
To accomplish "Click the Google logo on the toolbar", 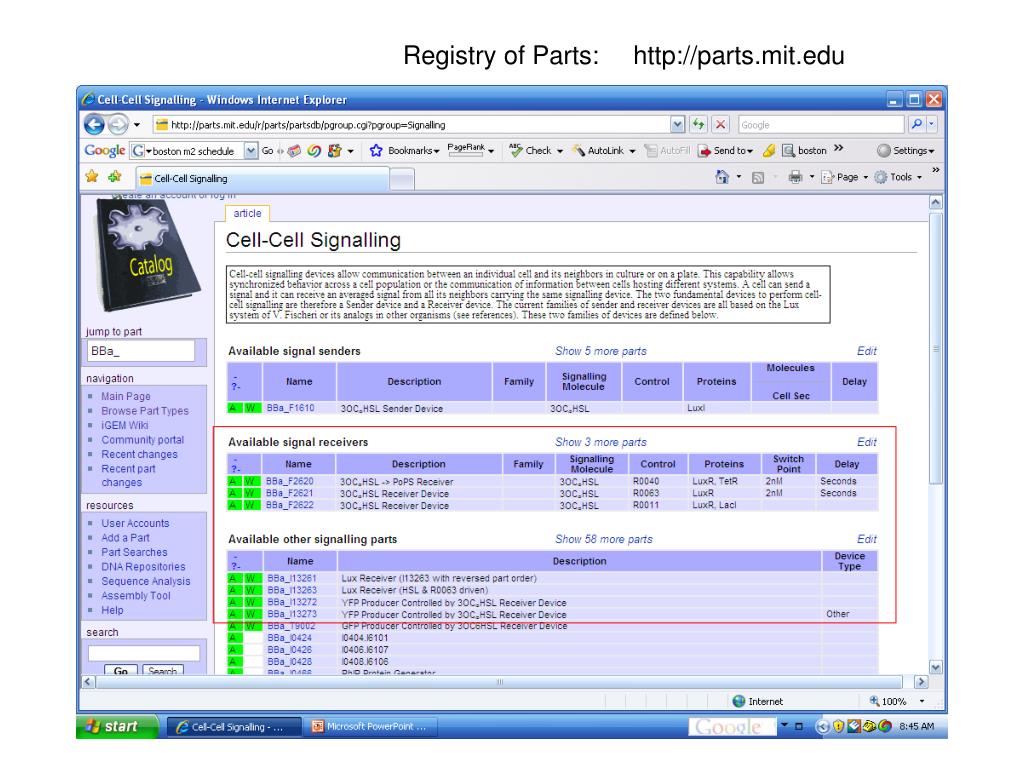I will pos(104,151).
